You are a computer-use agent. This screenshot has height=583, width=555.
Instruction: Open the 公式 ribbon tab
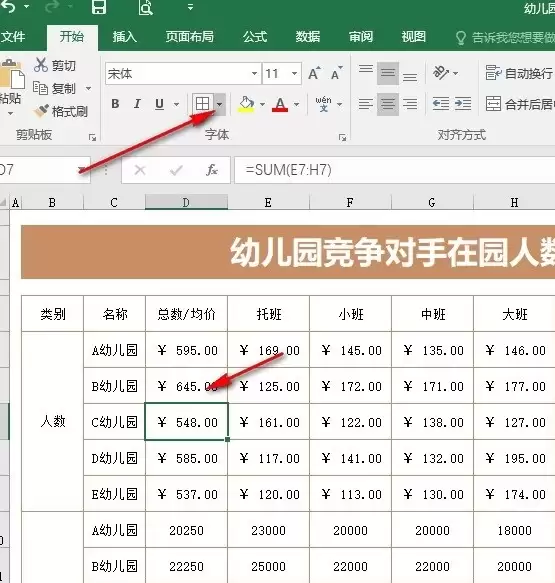(x=255, y=36)
